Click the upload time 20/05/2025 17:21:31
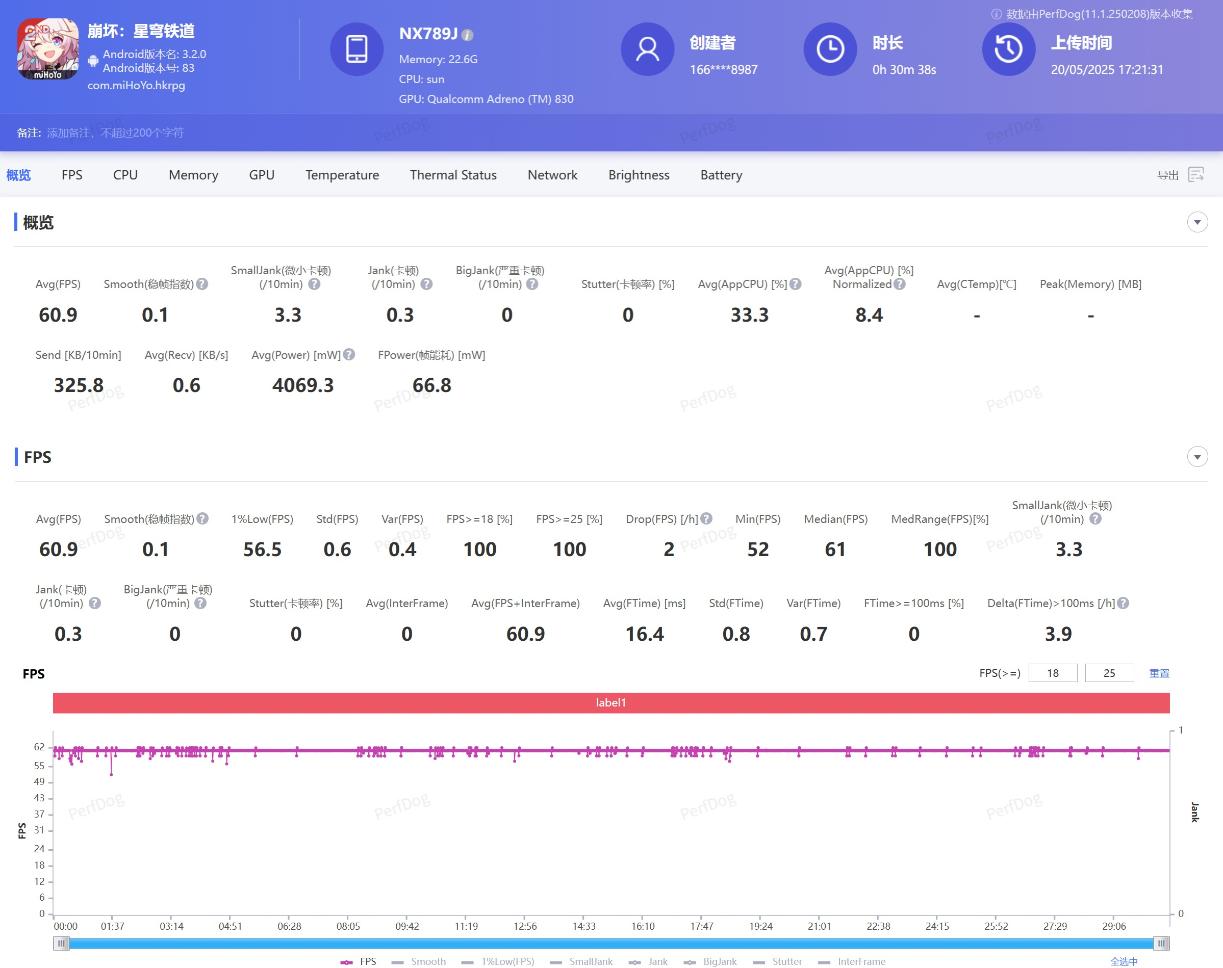Viewport: 1223px width, 968px height. 1107,70
